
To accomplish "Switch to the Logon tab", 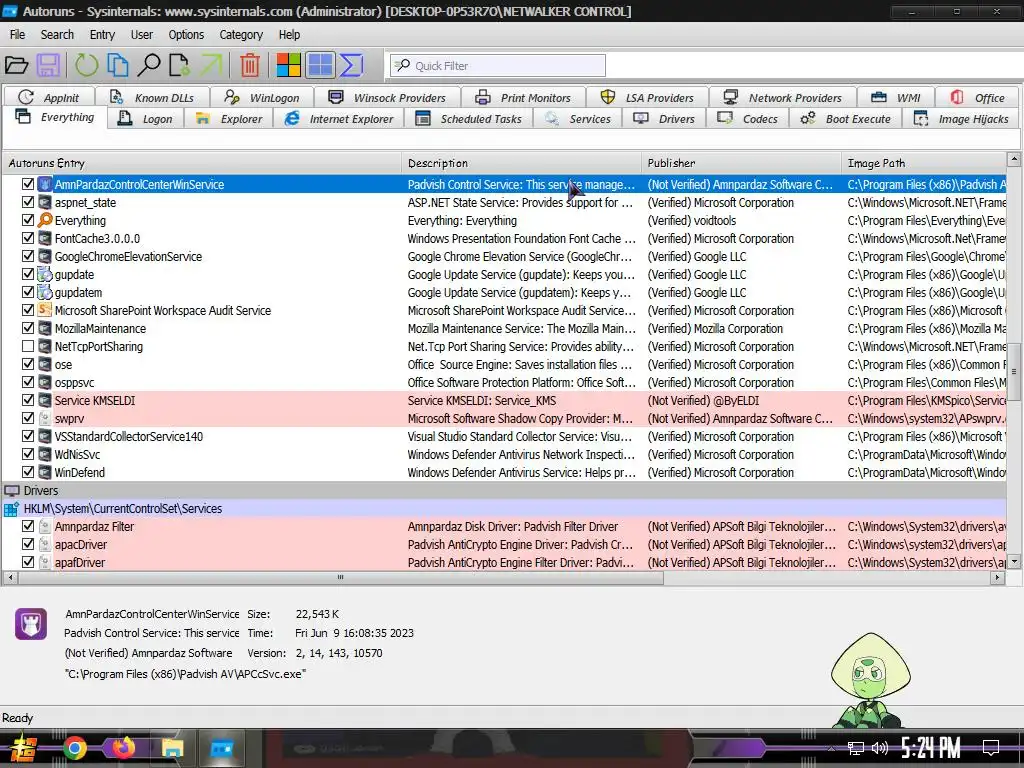I will (x=146, y=119).
